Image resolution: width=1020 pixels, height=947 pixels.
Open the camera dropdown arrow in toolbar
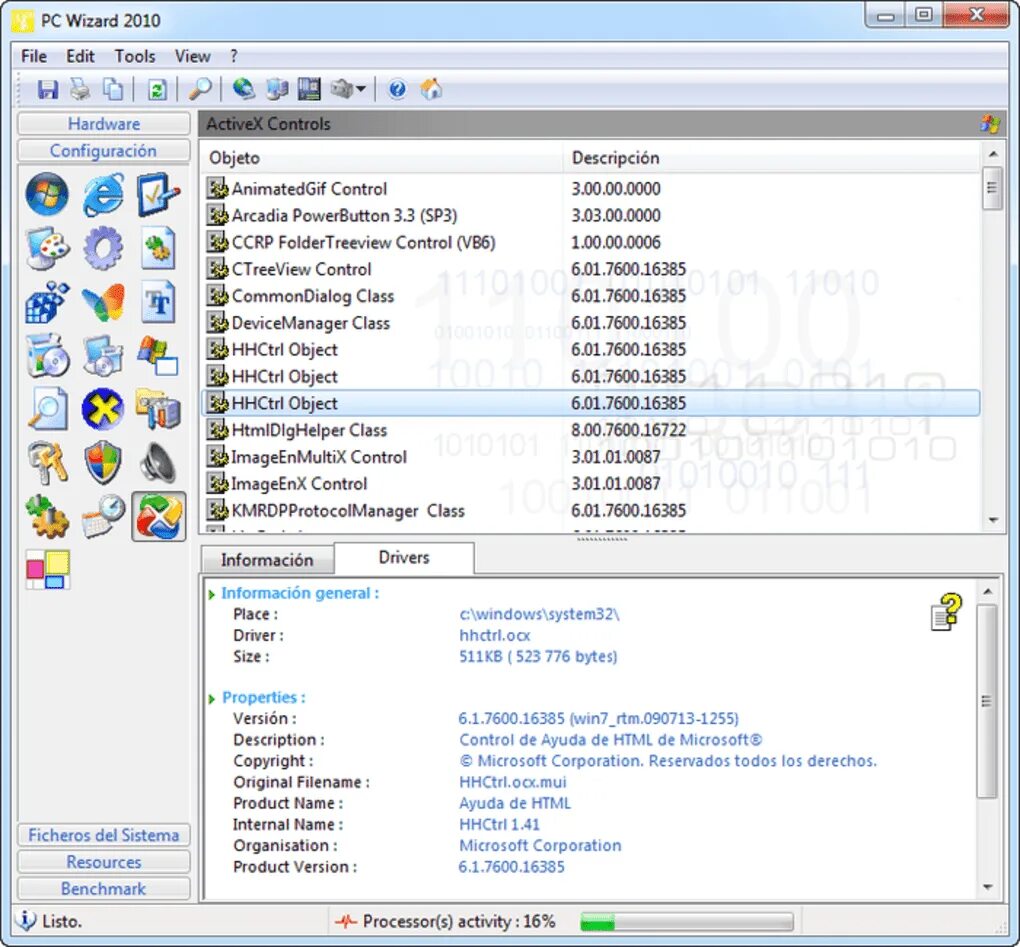pos(361,88)
